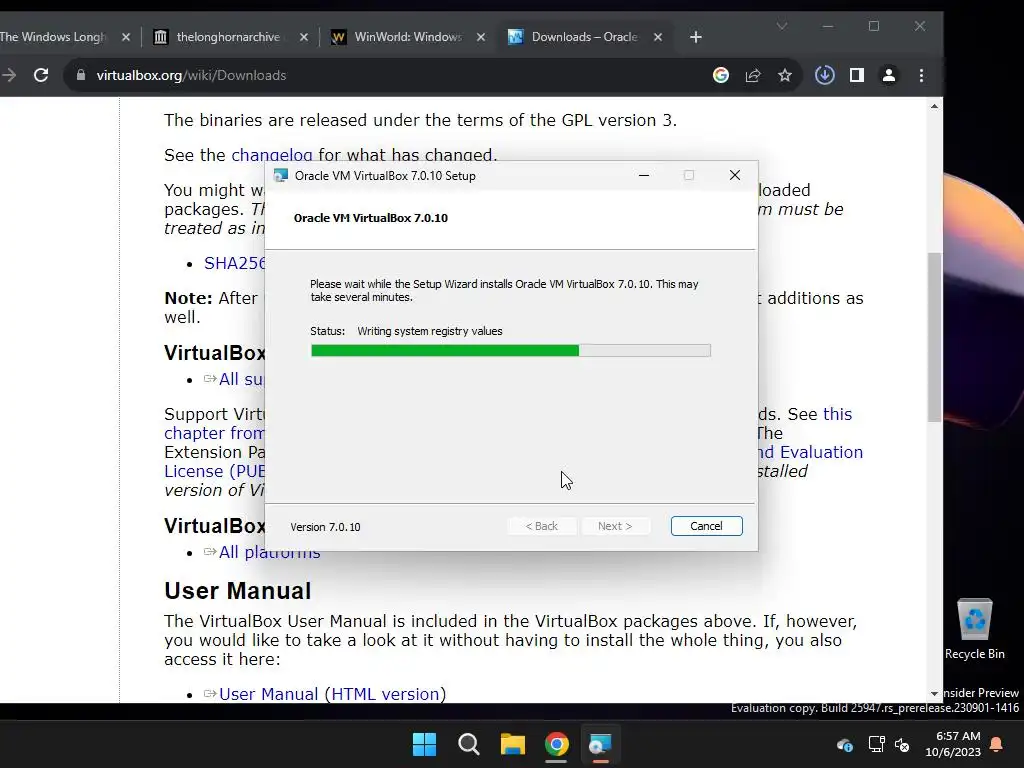Open a new Chrome tab

[696, 37]
